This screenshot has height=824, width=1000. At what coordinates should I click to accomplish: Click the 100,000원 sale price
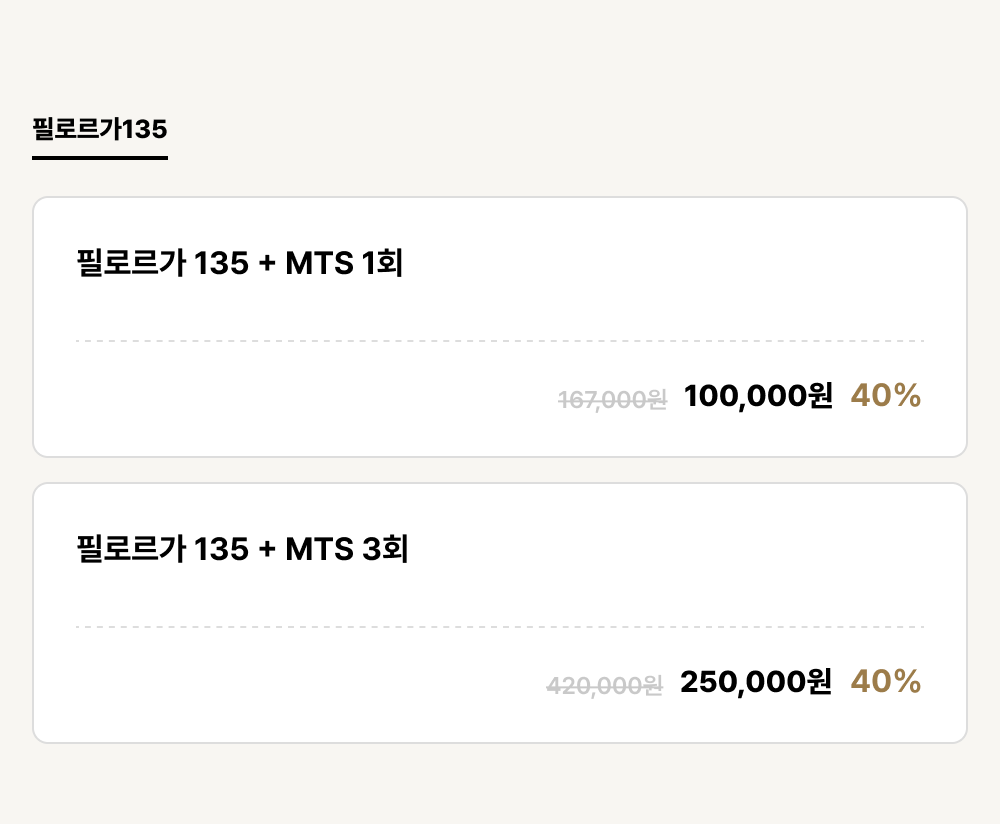(x=758, y=395)
